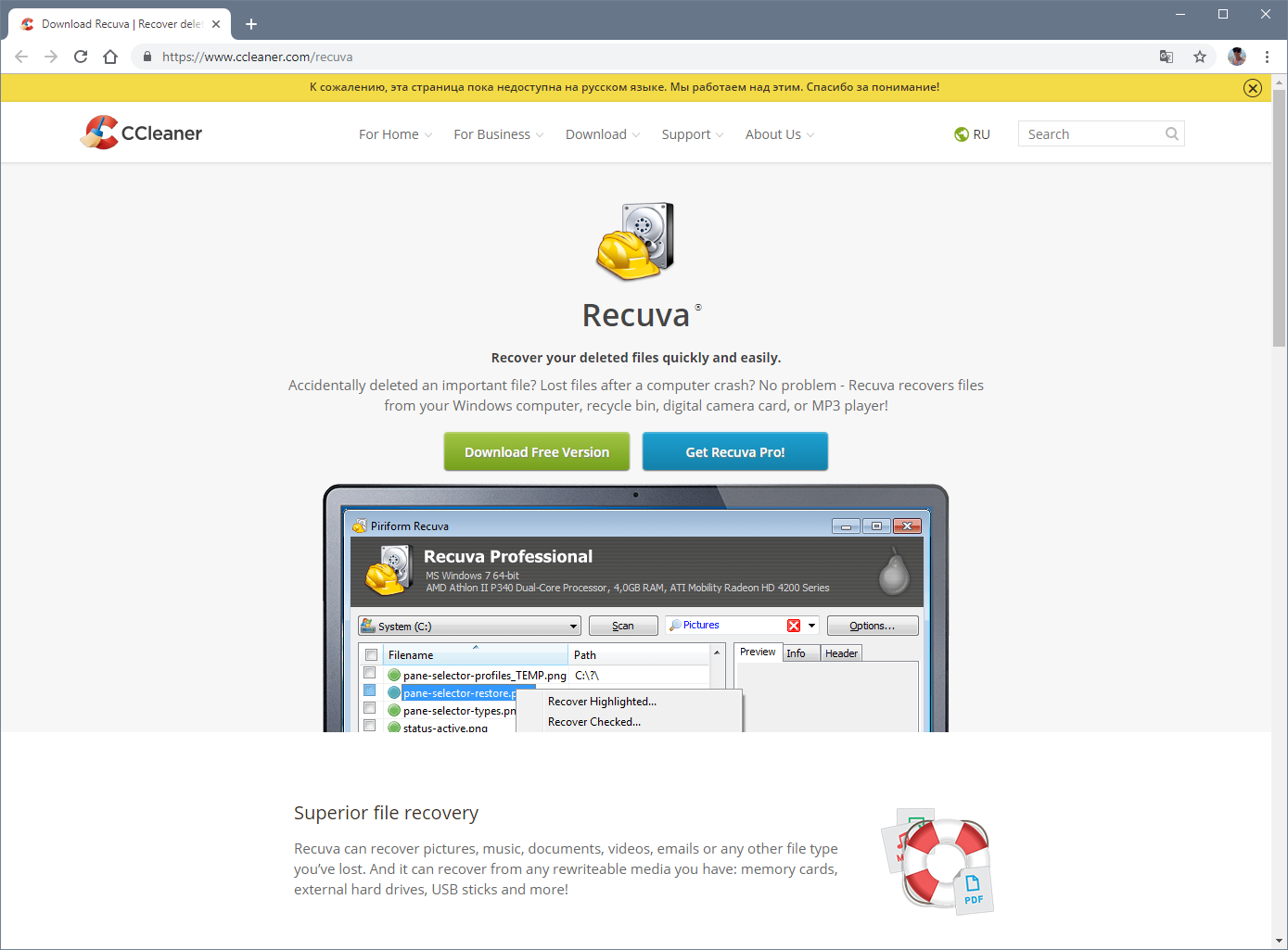Expand the Support menu
1288x950 pixels.
(693, 134)
